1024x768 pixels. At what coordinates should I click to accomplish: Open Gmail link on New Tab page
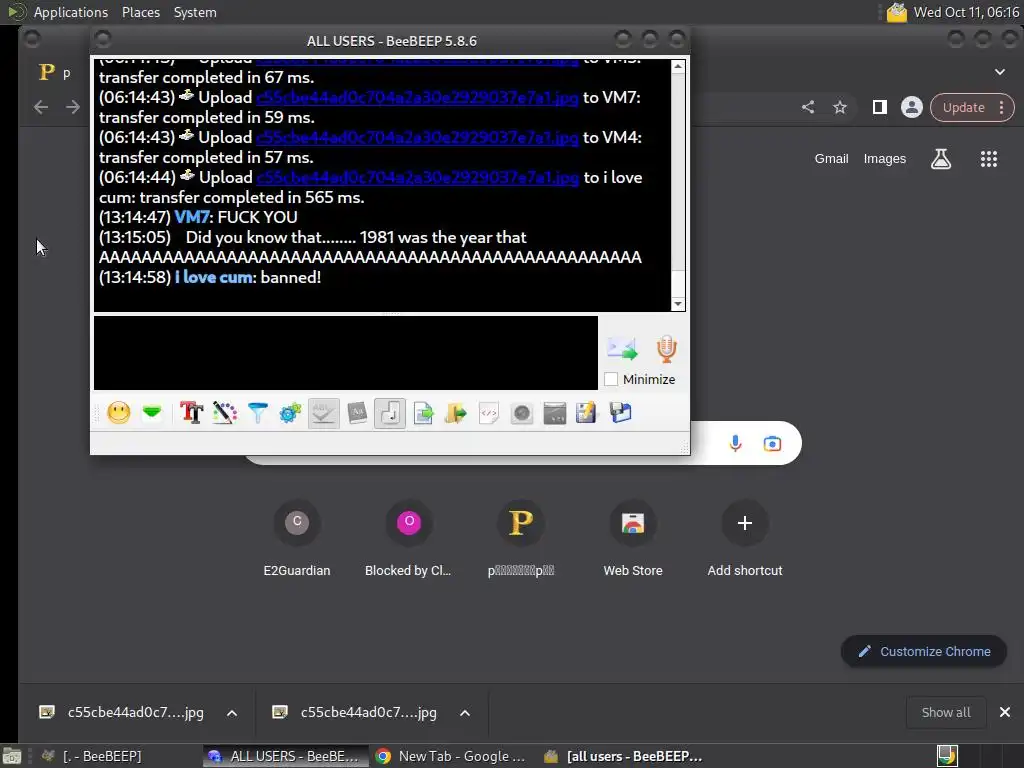point(831,159)
